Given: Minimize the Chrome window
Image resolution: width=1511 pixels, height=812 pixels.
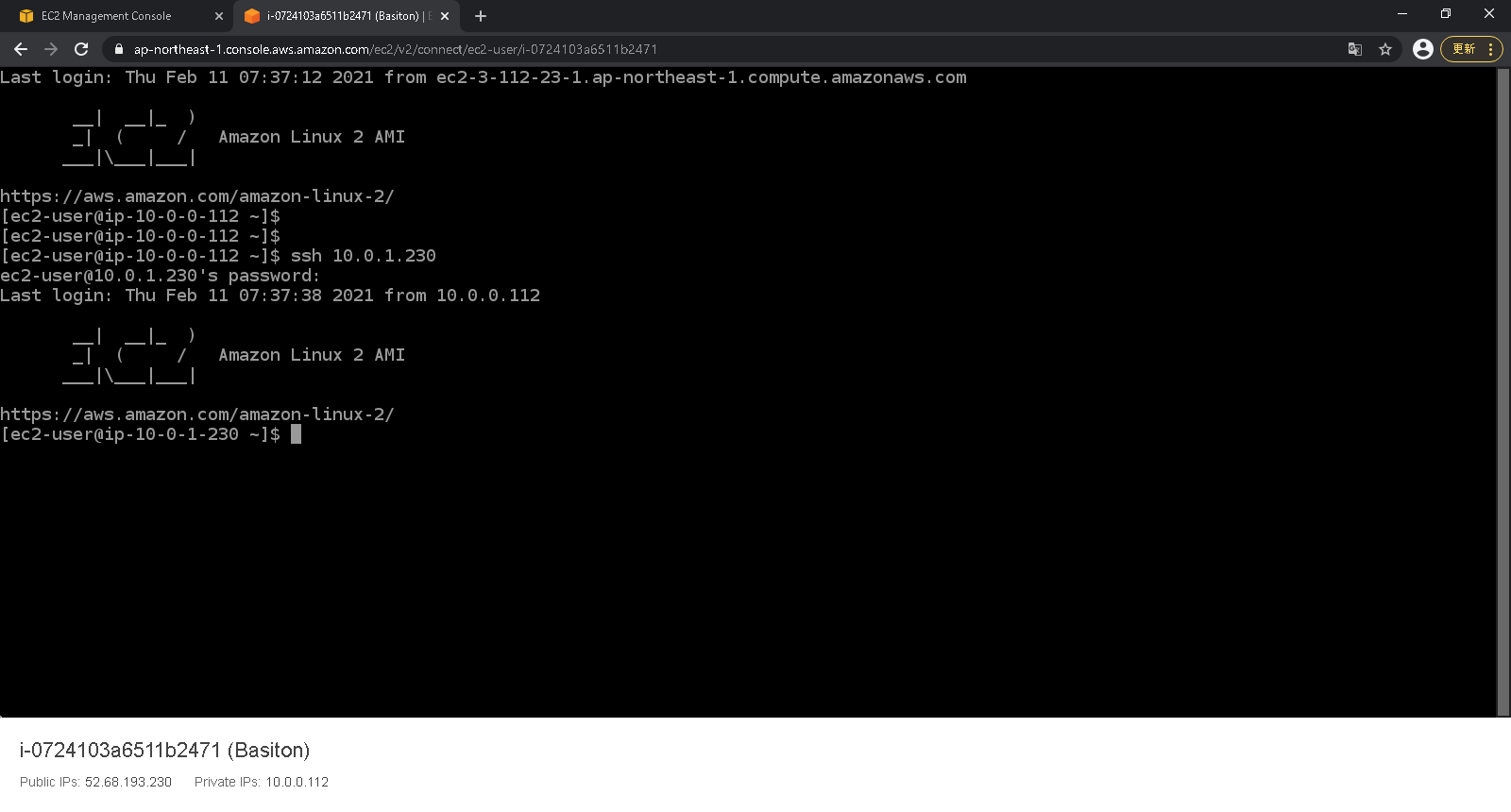Looking at the screenshot, I should click(x=1401, y=13).
